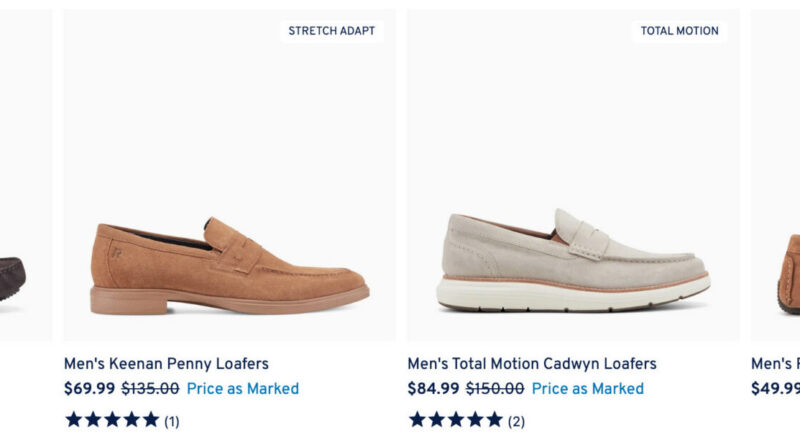Open the partially visible brown shoe at right edge

click(x=776, y=175)
